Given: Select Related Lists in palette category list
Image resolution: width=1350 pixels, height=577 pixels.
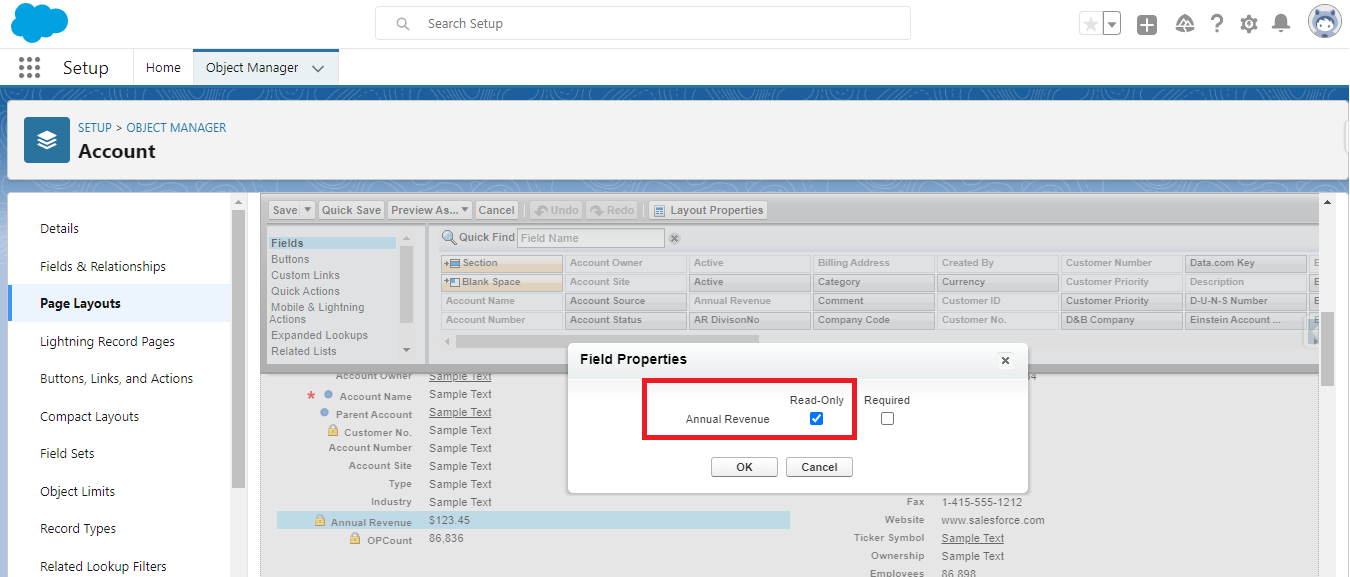Looking at the screenshot, I should [x=303, y=351].
